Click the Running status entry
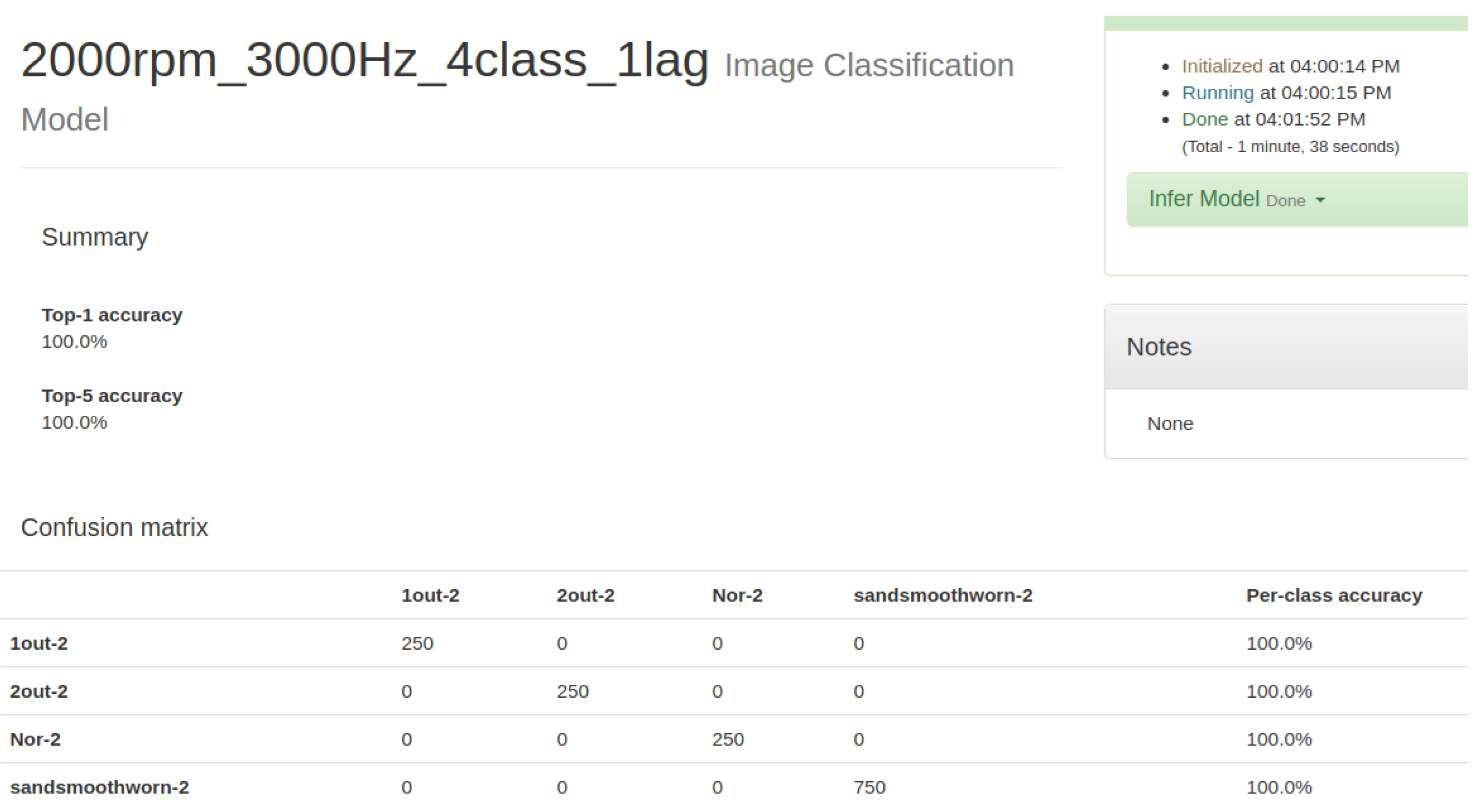This screenshot has width=1481, height=812. [x=1217, y=92]
